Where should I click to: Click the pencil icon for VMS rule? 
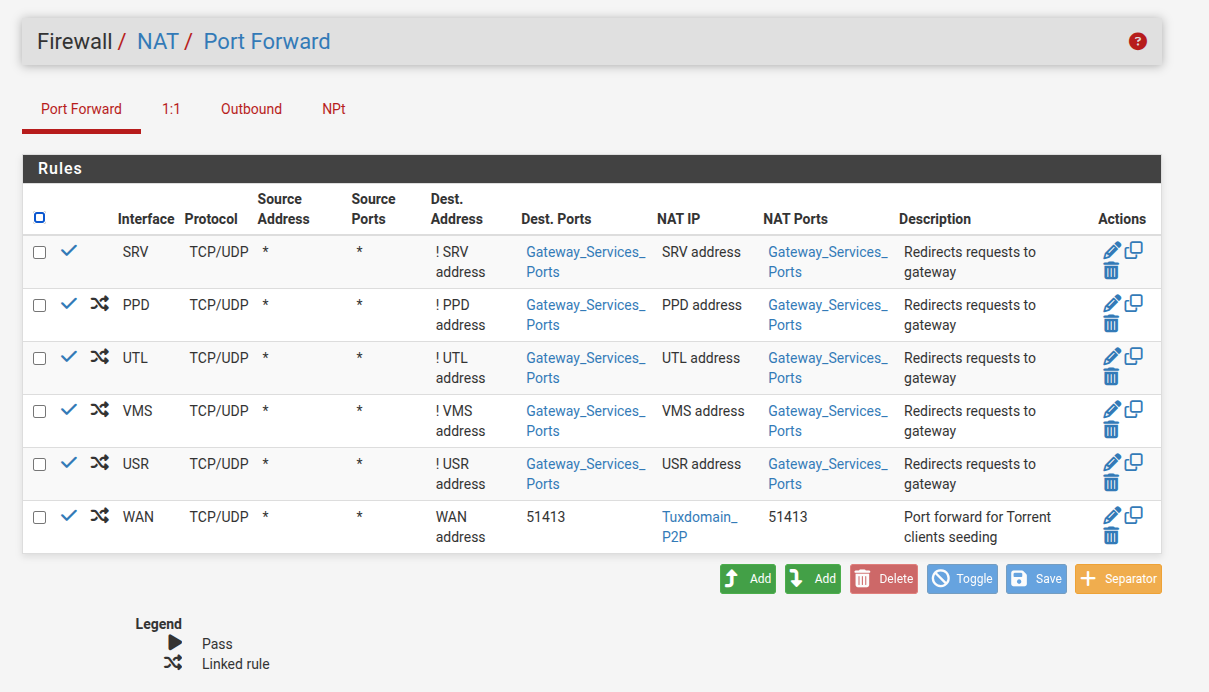(x=1111, y=410)
